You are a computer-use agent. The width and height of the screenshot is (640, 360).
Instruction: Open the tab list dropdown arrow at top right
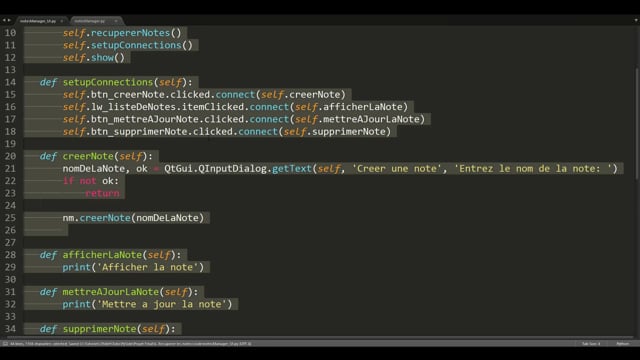click(636, 20)
